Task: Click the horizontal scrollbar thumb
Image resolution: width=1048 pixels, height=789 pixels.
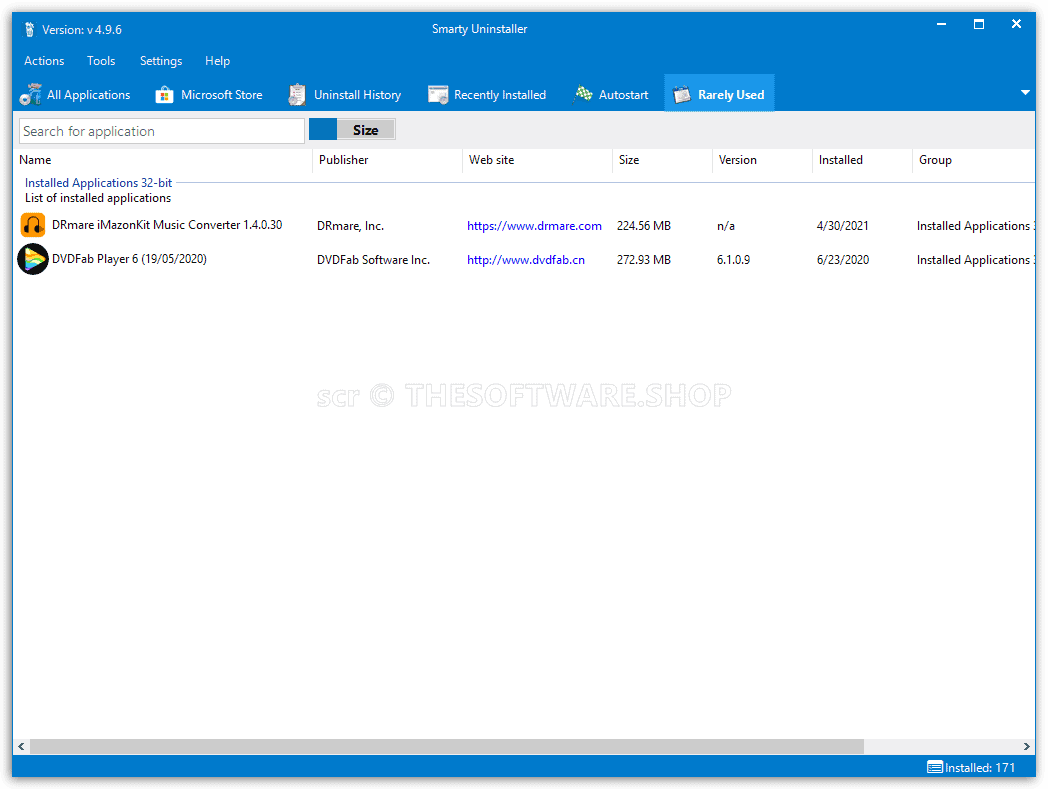Action: 446,746
